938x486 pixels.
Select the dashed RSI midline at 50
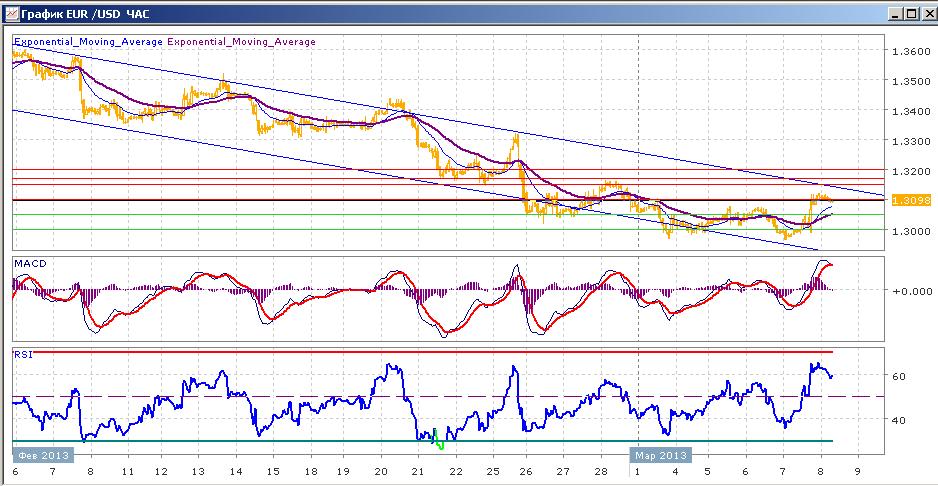pyautogui.click(x=449, y=396)
